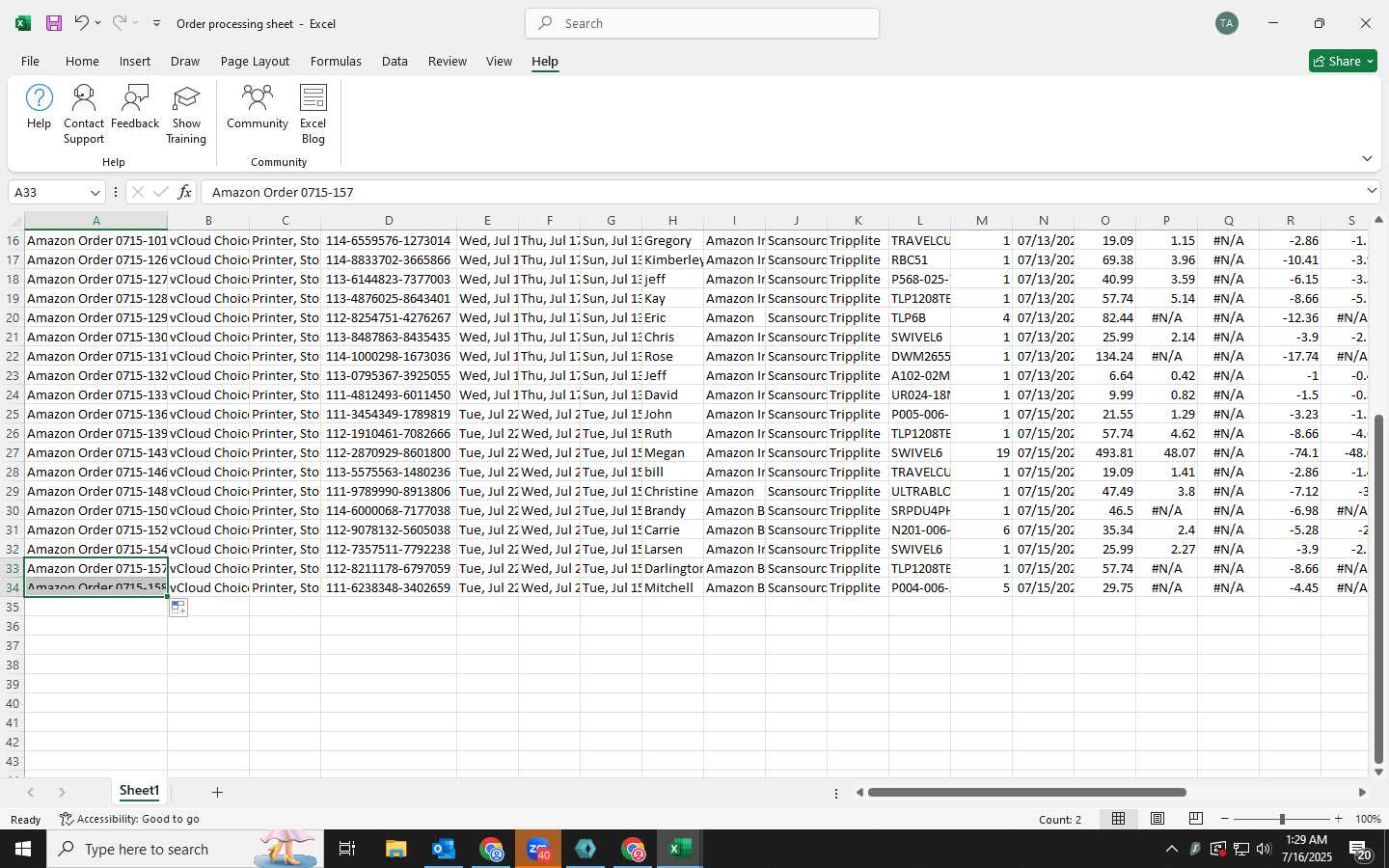
Task: Open Outlook from taskbar
Action: [x=443, y=849]
